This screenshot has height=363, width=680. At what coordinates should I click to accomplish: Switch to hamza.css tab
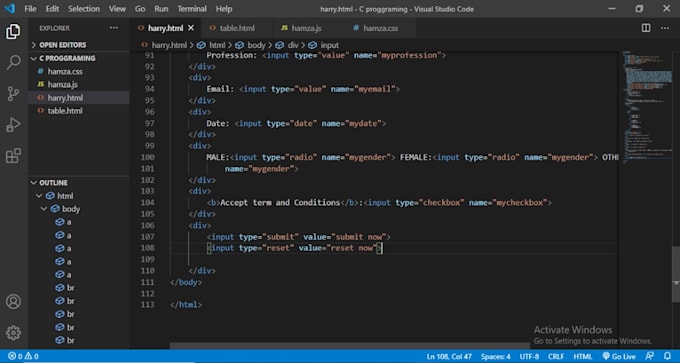[x=380, y=28]
